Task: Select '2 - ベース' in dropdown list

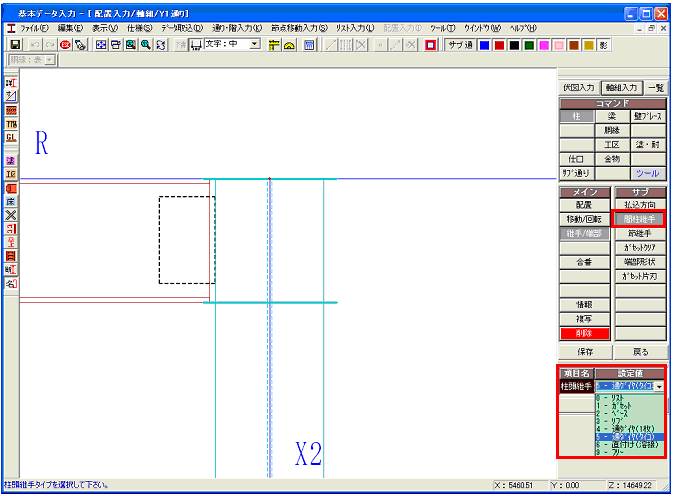Action: pos(629,413)
